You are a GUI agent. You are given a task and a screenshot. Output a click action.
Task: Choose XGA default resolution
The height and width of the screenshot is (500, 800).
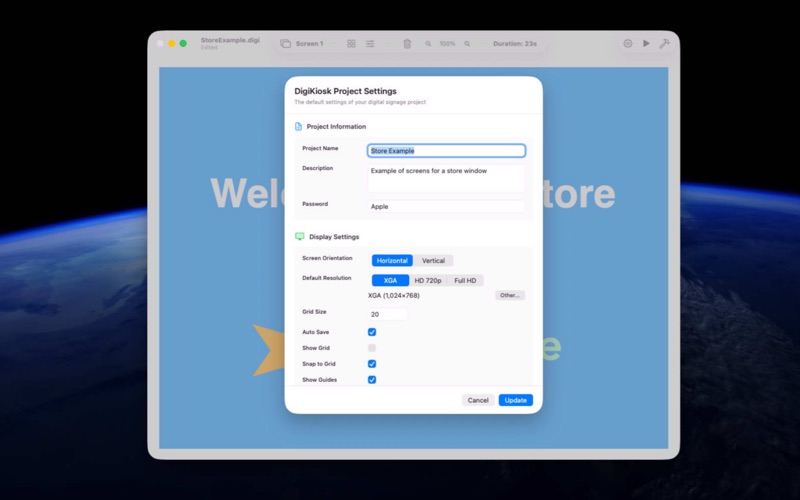click(x=390, y=280)
